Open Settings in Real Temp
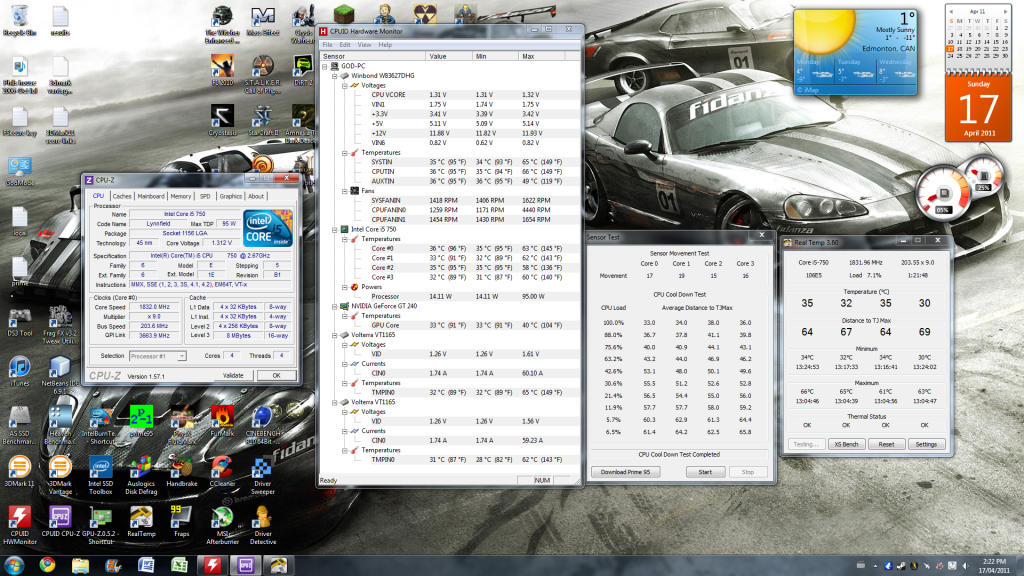The height and width of the screenshot is (576, 1024). [x=926, y=444]
